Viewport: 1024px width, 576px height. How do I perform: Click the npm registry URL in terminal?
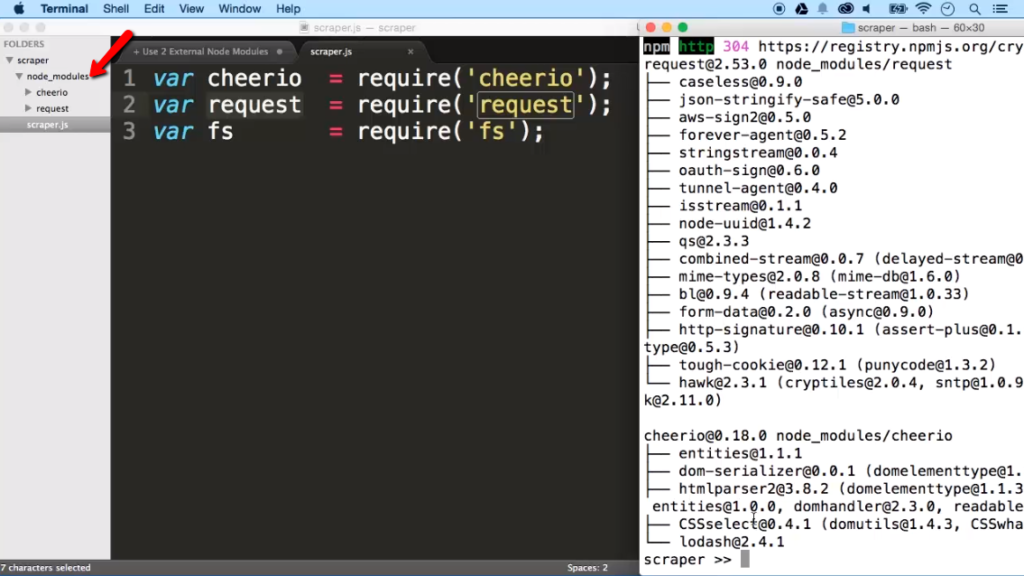(x=889, y=46)
